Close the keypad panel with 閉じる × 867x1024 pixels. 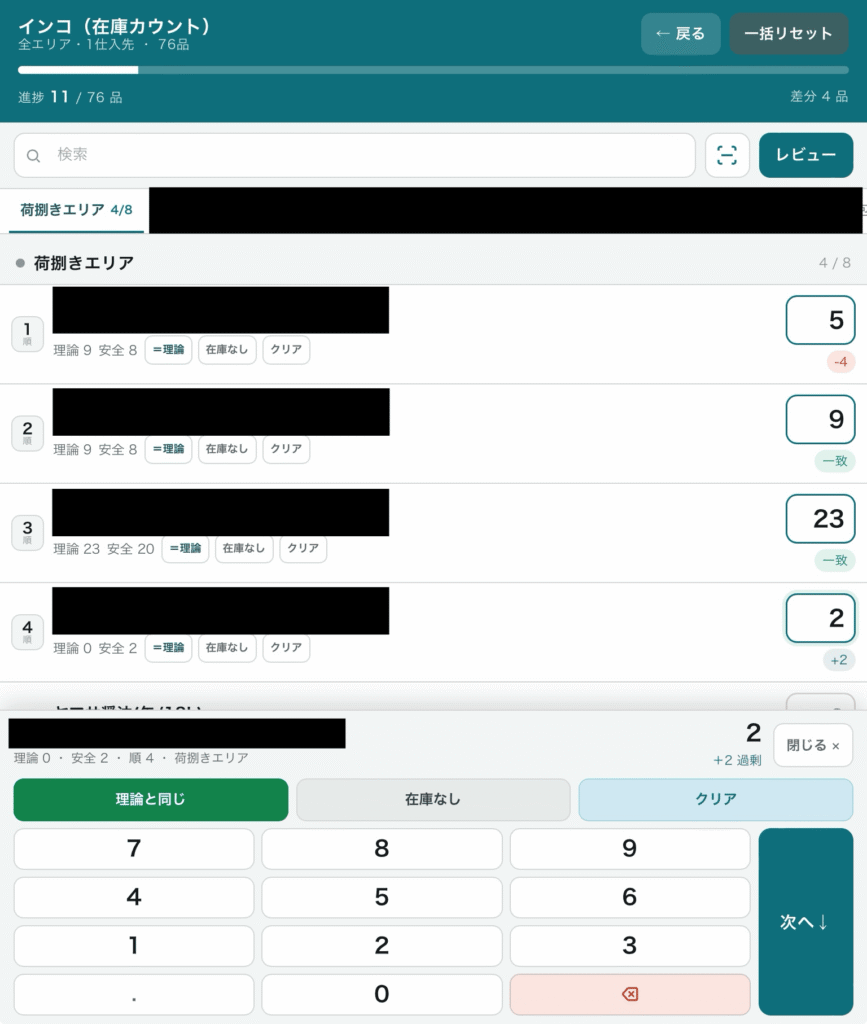tap(813, 745)
